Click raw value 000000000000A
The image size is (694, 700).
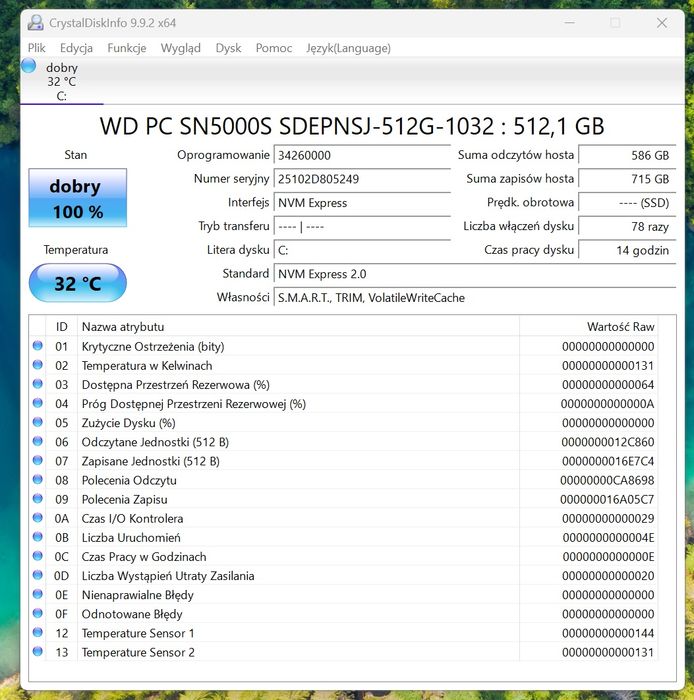607,404
